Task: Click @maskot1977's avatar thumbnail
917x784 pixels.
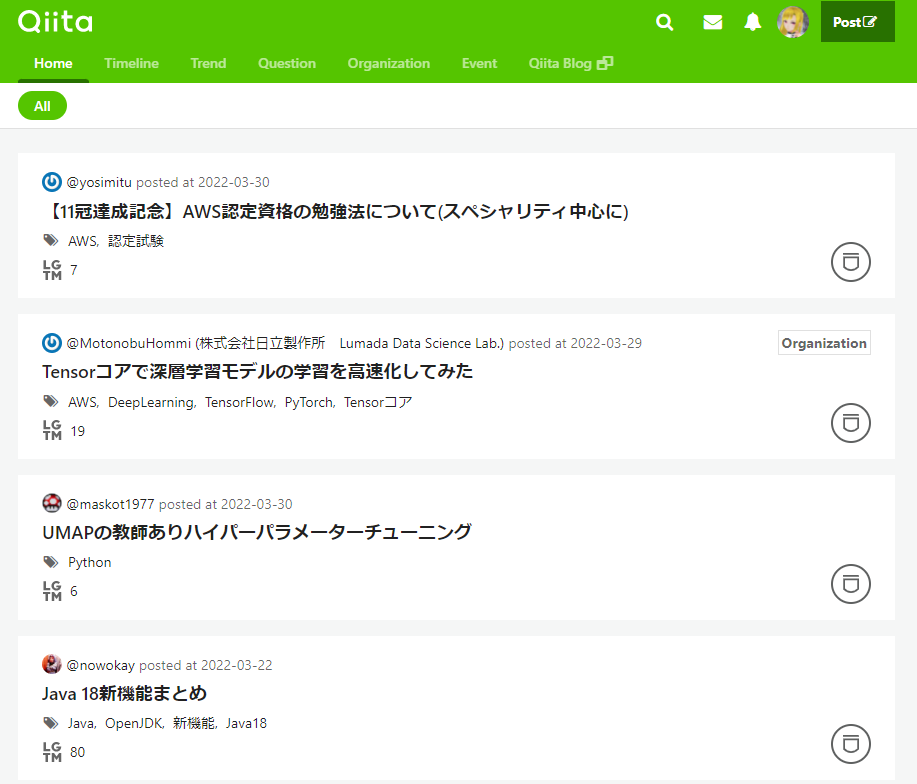Action: pyautogui.click(x=51, y=503)
